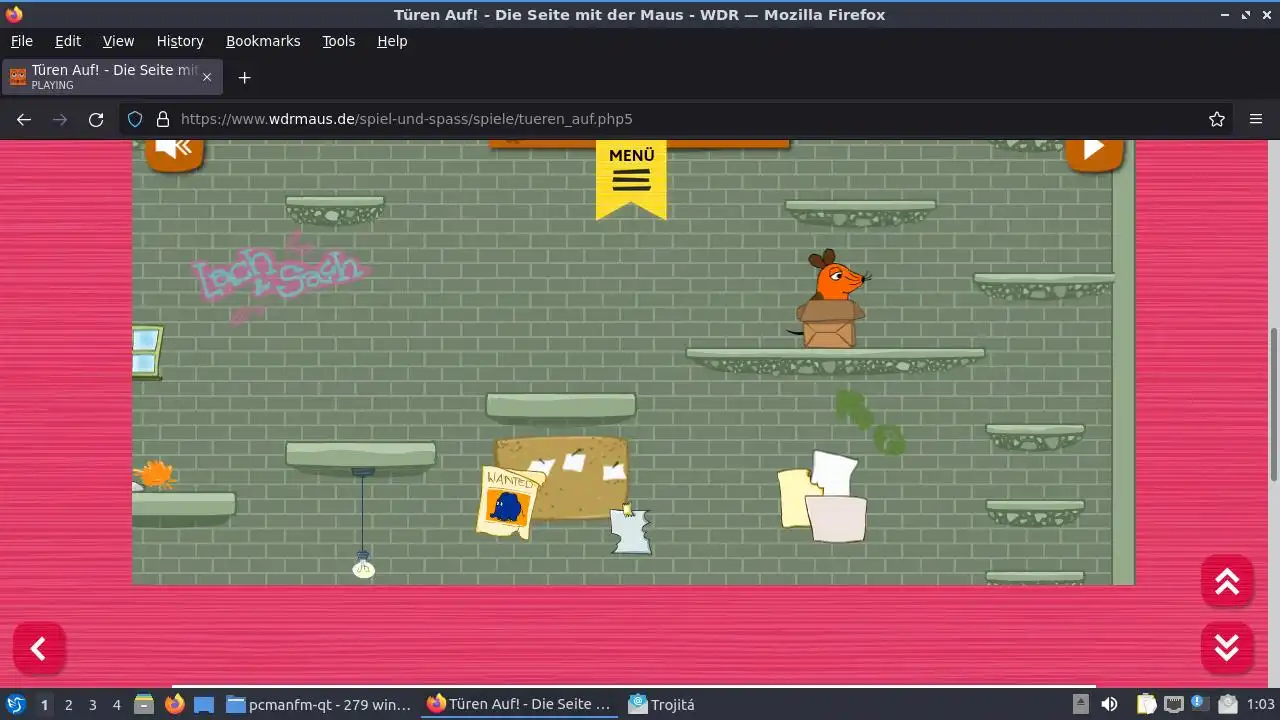
Task: Bookmark this page with the star icon
Action: [x=1217, y=119]
